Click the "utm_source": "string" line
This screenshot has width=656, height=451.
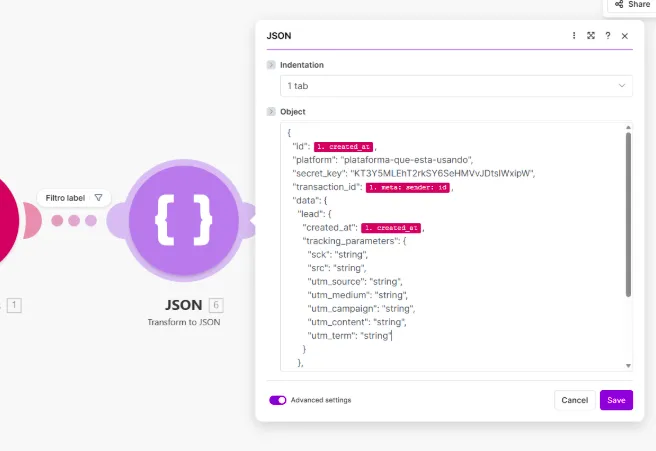click(355, 282)
